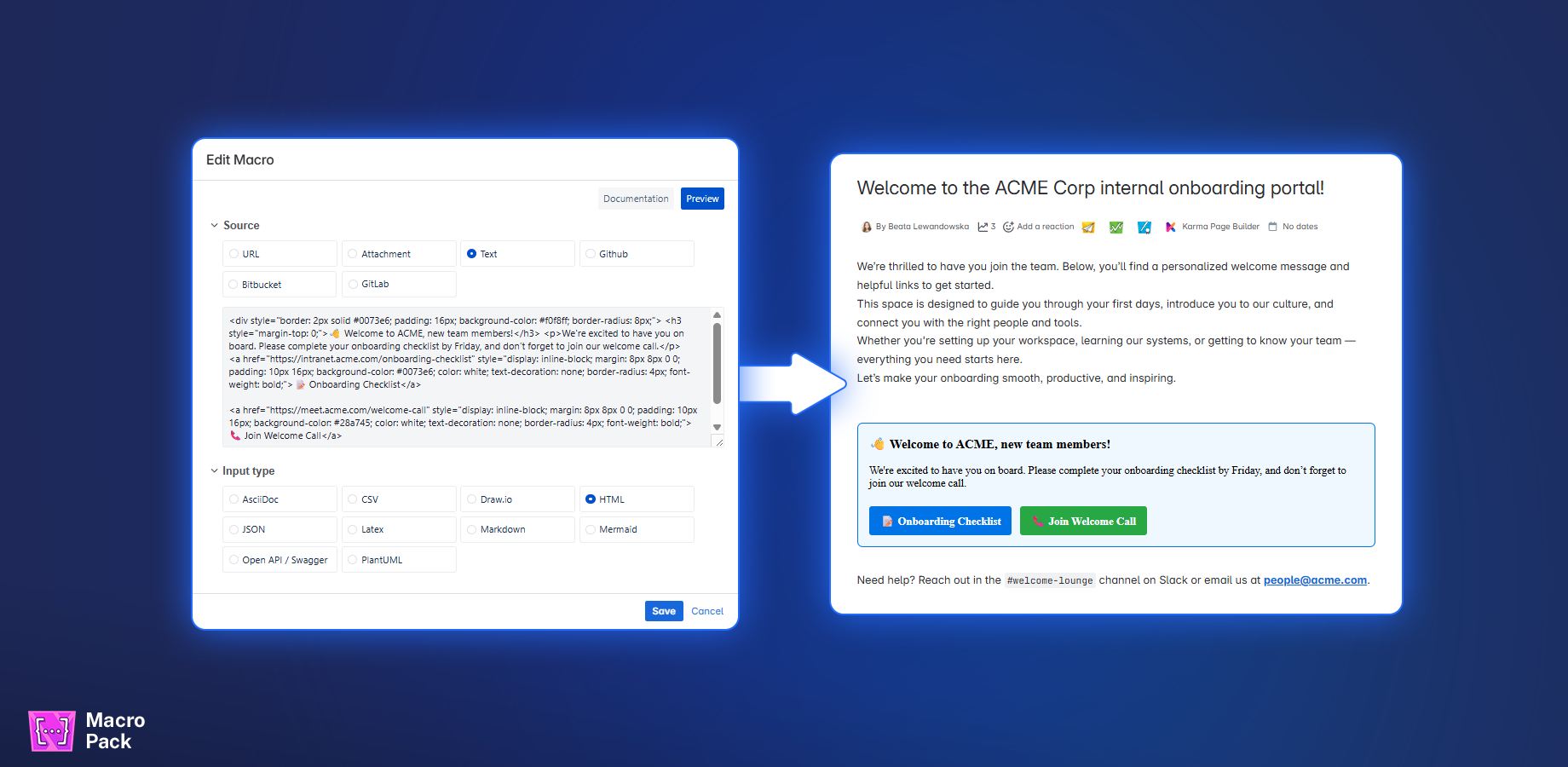Viewport: 1568px width, 767px height.
Task: Click the yellow paper plane app icon
Action: (1088, 227)
